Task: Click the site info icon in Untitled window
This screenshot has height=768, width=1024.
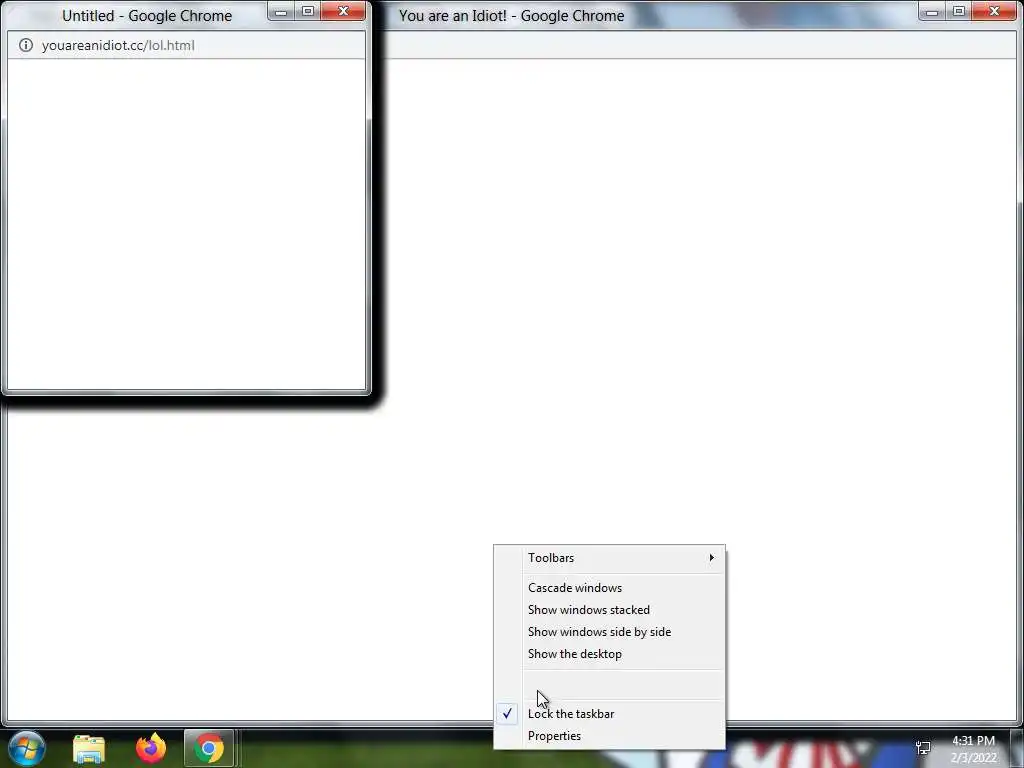Action: click(25, 45)
